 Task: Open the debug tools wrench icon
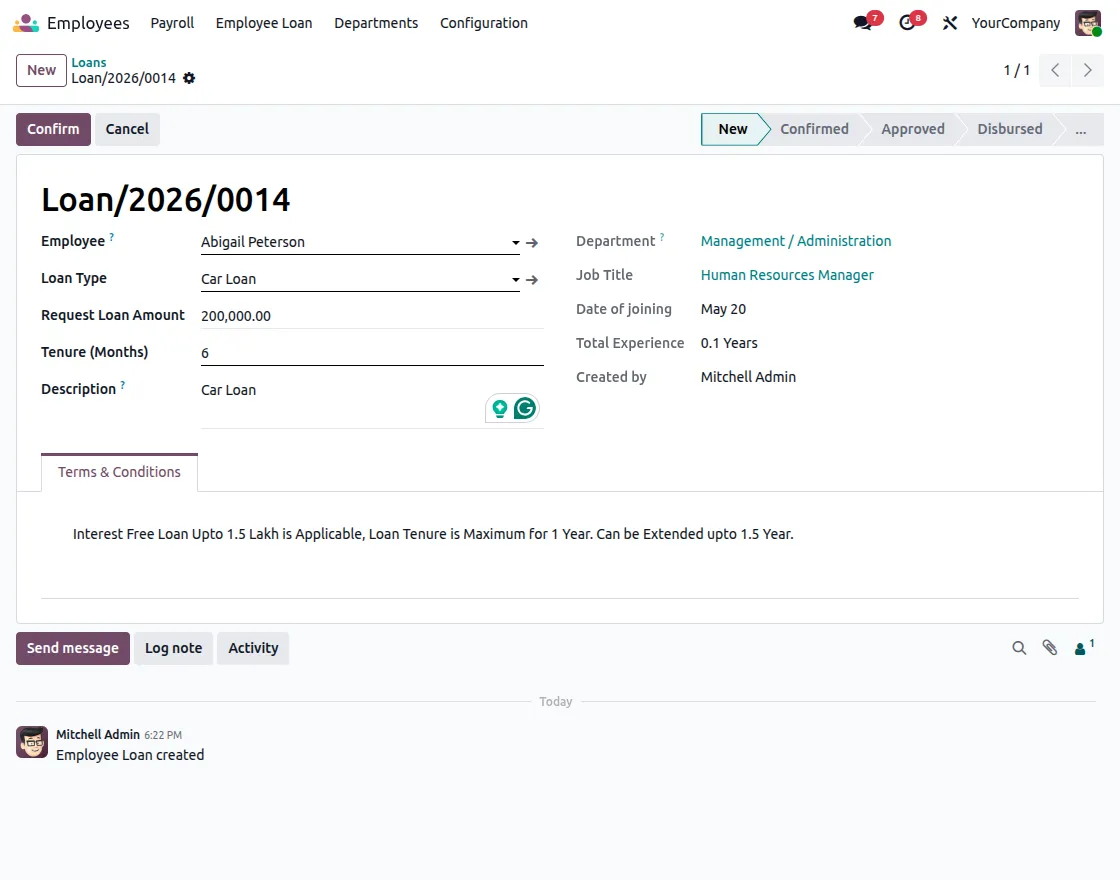click(949, 23)
